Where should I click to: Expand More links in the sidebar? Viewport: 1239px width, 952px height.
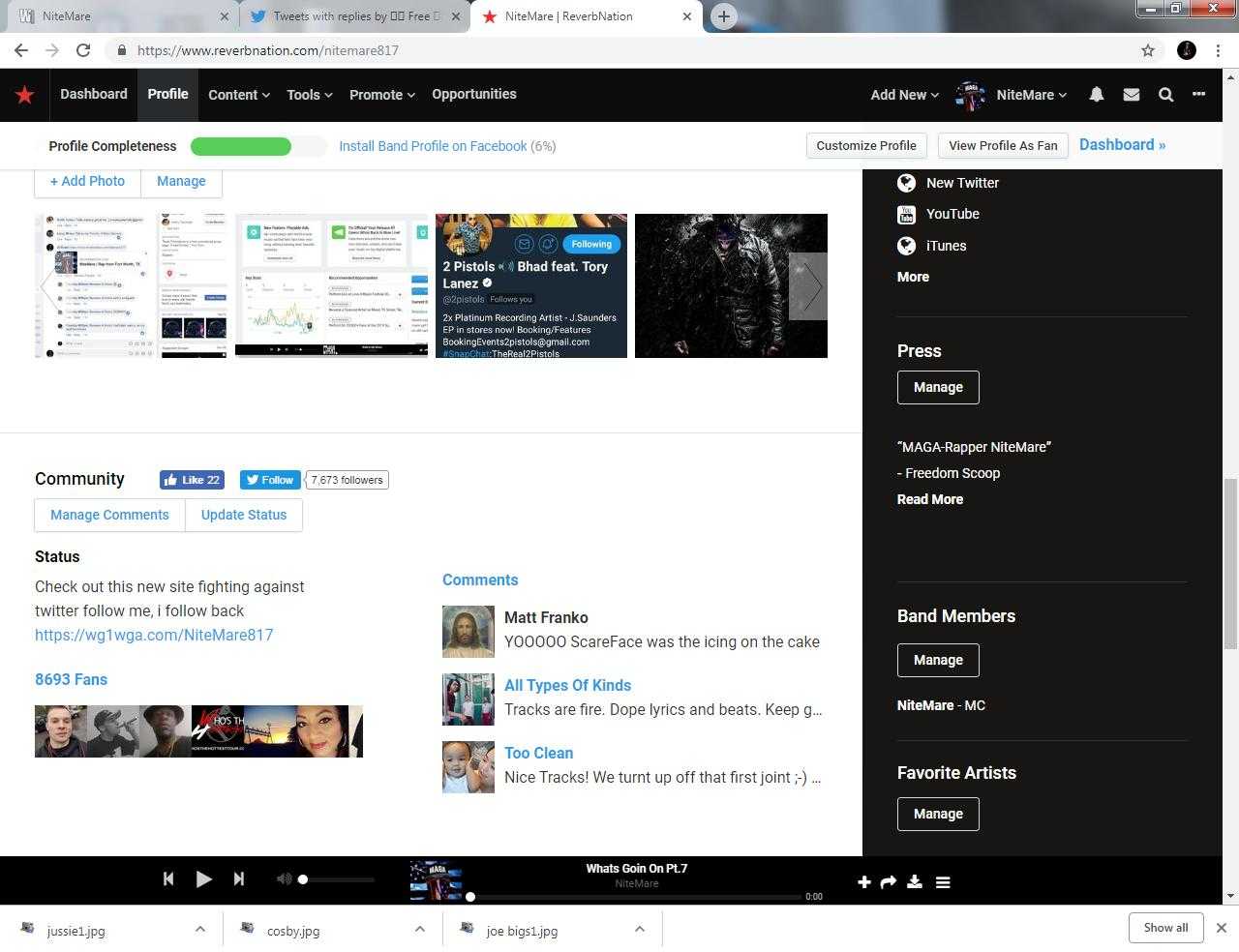pos(913,277)
